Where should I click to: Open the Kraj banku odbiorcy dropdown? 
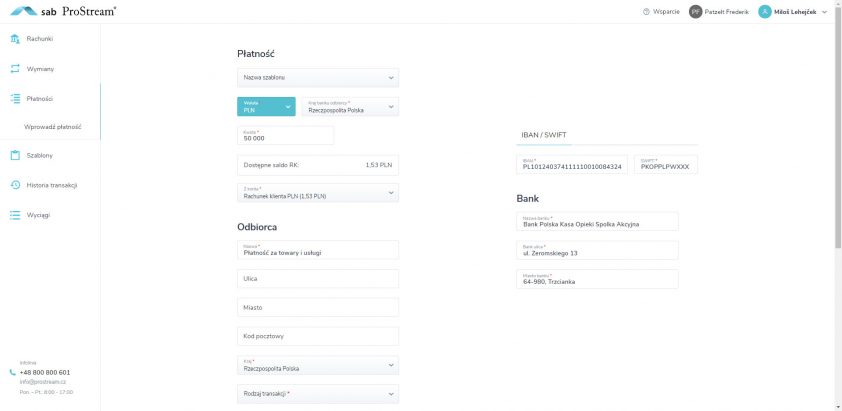coord(349,107)
